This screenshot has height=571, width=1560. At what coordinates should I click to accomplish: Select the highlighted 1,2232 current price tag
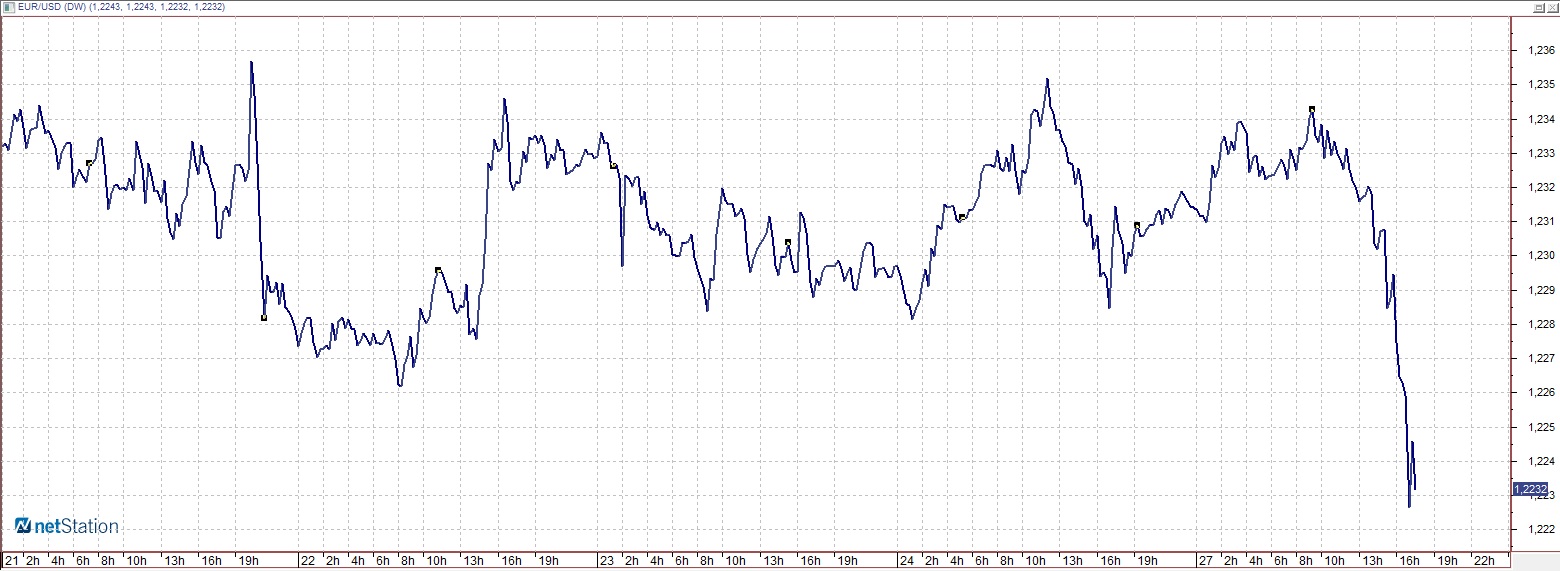(1531, 489)
